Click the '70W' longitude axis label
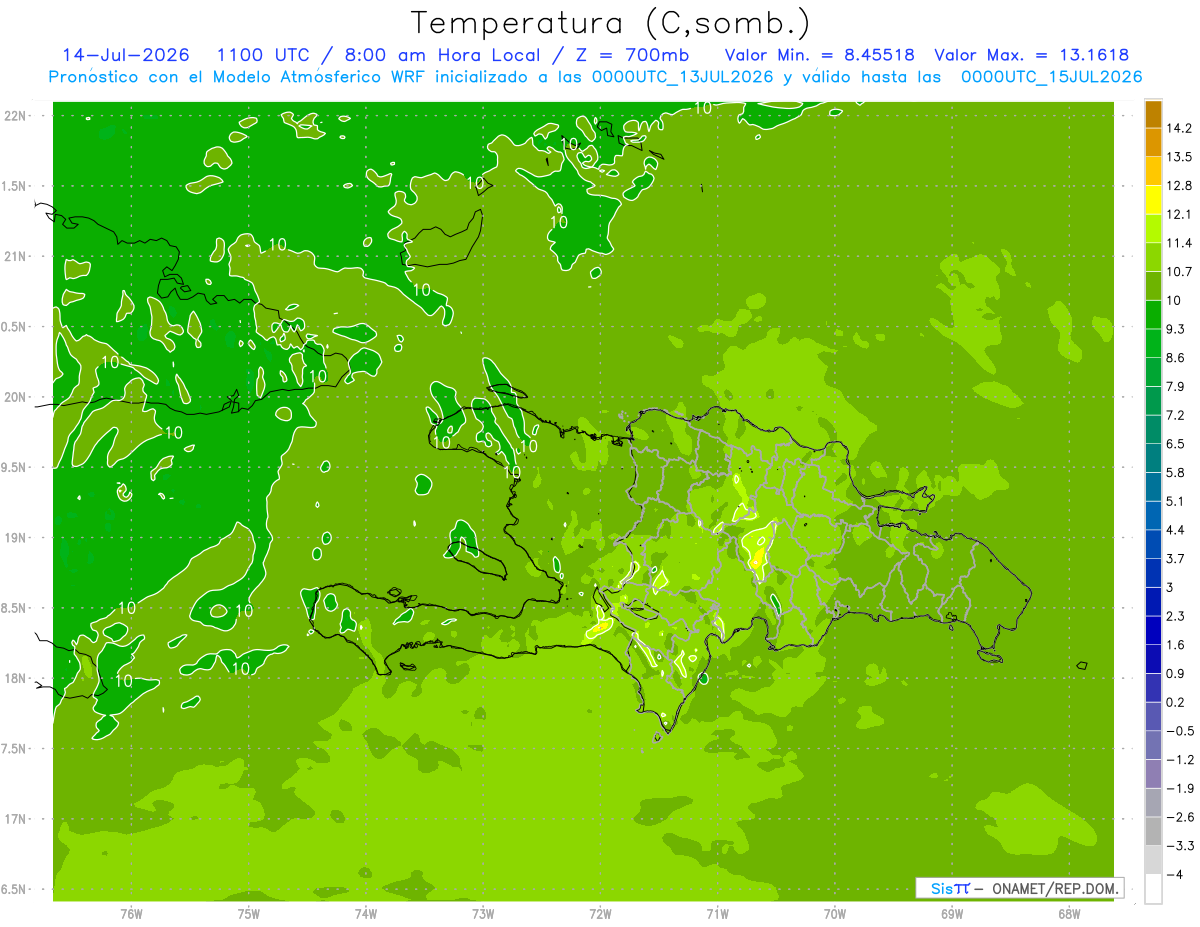The image size is (1200, 927). tap(835, 914)
